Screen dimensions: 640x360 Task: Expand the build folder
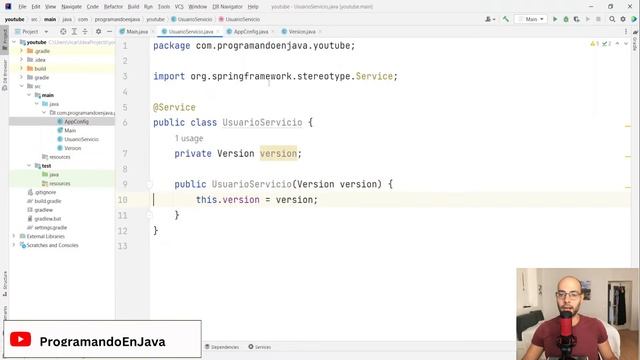[x=22, y=69]
